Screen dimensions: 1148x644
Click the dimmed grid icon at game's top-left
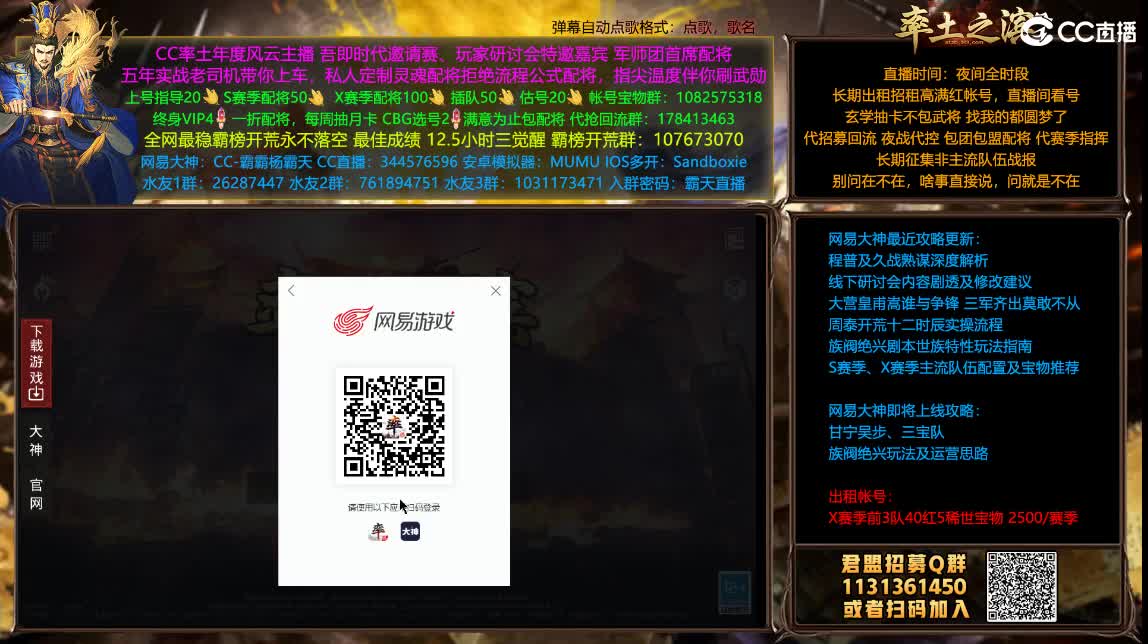(42, 240)
